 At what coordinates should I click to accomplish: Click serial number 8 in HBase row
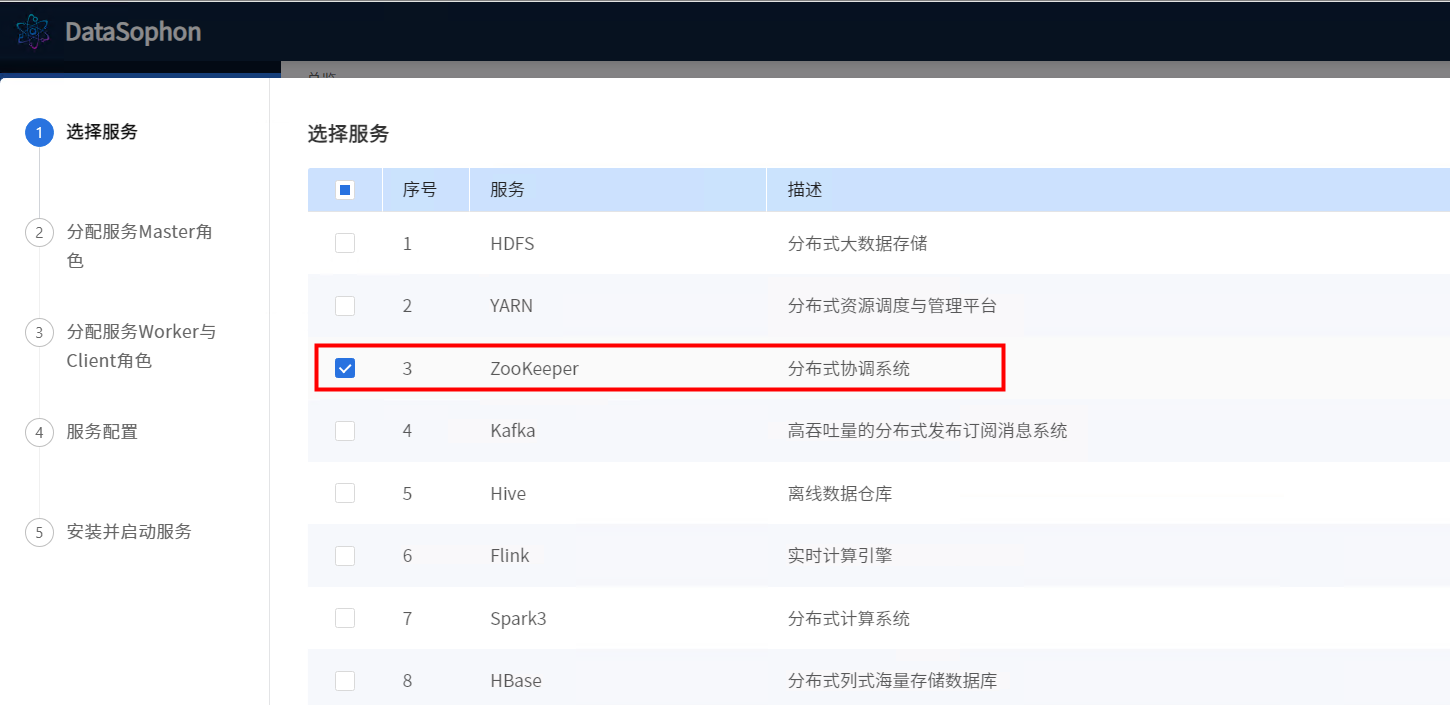[407, 680]
